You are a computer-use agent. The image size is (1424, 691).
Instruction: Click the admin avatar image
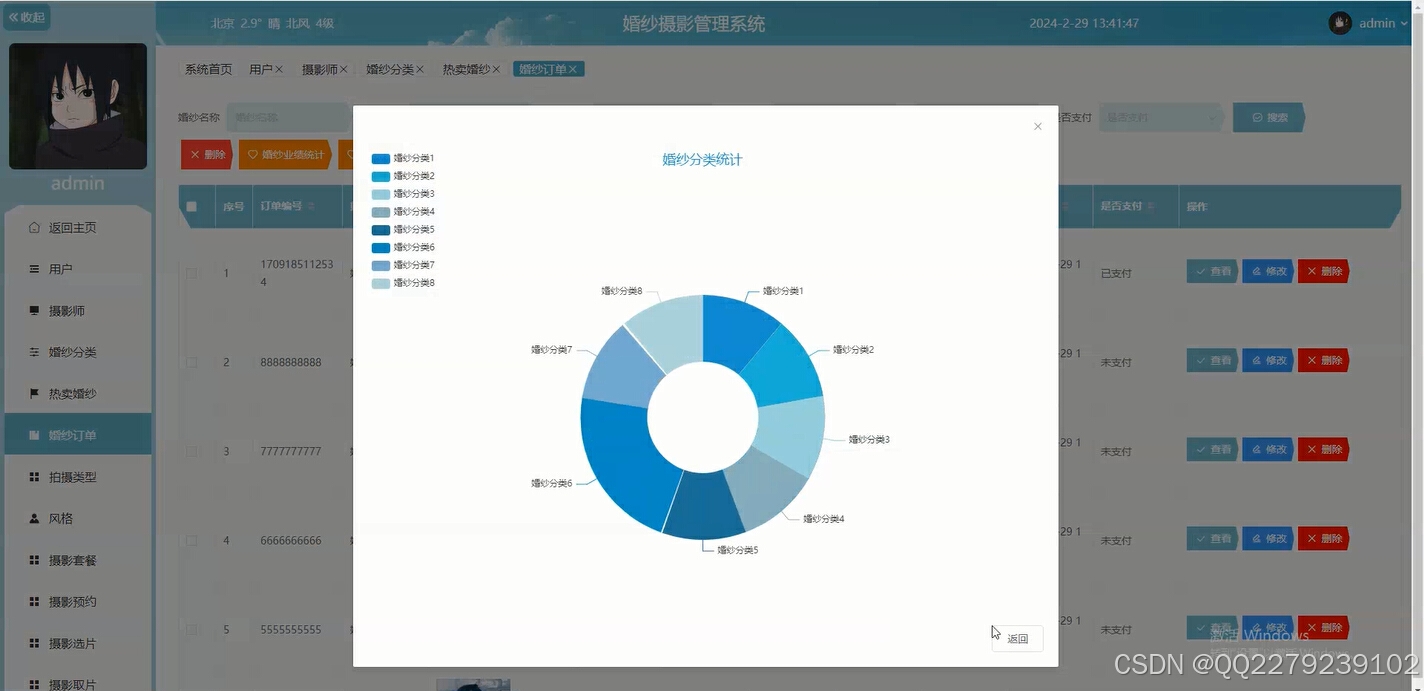tap(77, 106)
